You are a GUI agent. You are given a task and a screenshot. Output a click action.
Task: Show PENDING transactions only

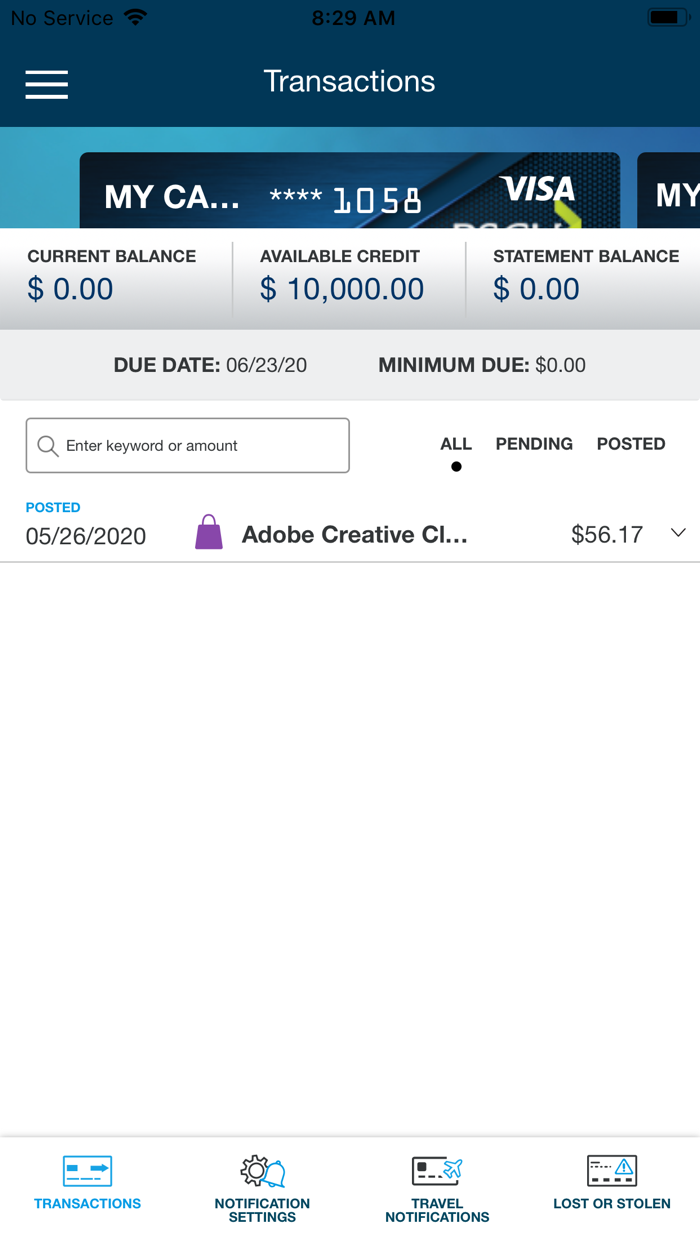pyautogui.click(x=534, y=444)
